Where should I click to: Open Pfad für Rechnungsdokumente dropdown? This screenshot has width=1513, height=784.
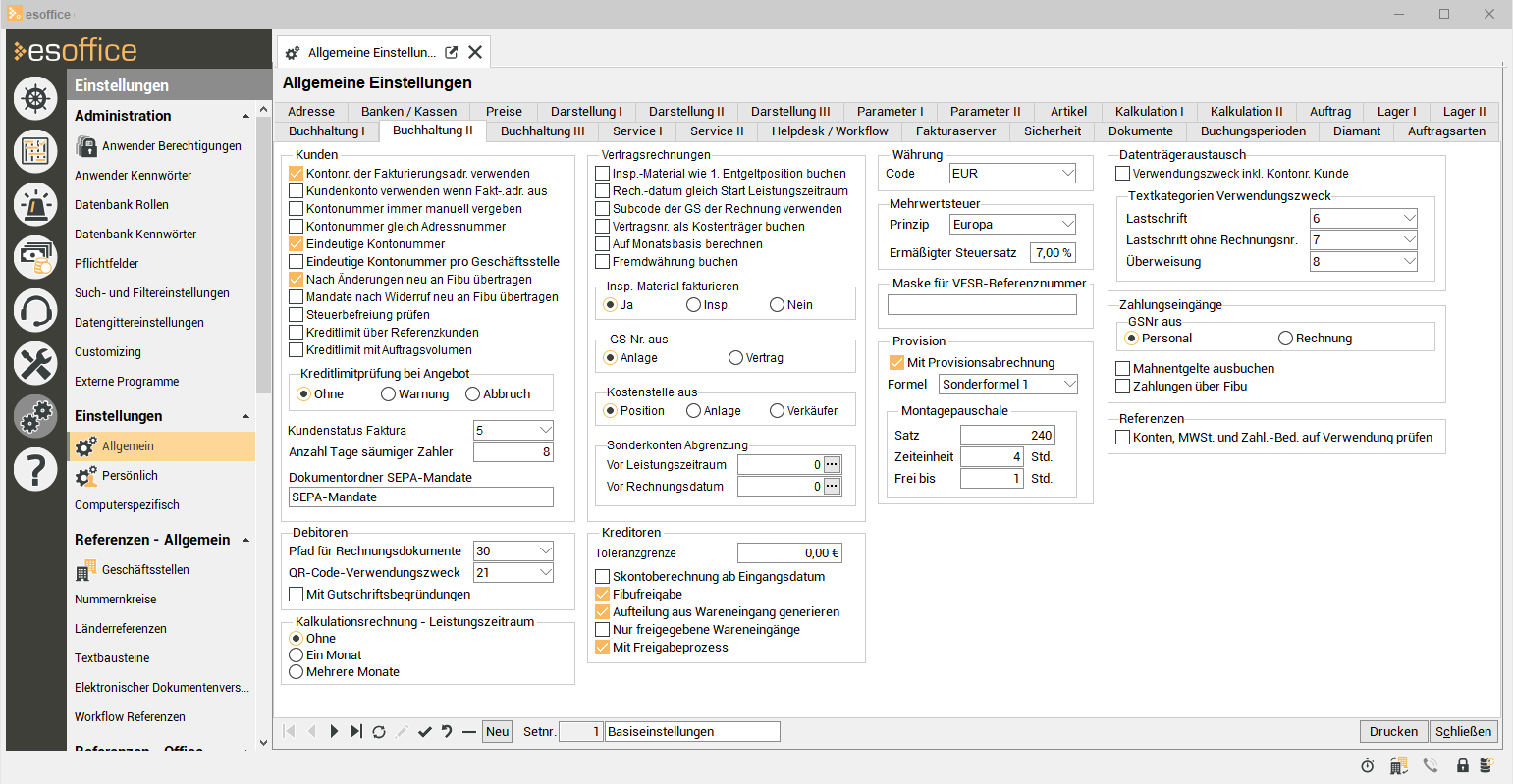pyautogui.click(x=546, y=551)
